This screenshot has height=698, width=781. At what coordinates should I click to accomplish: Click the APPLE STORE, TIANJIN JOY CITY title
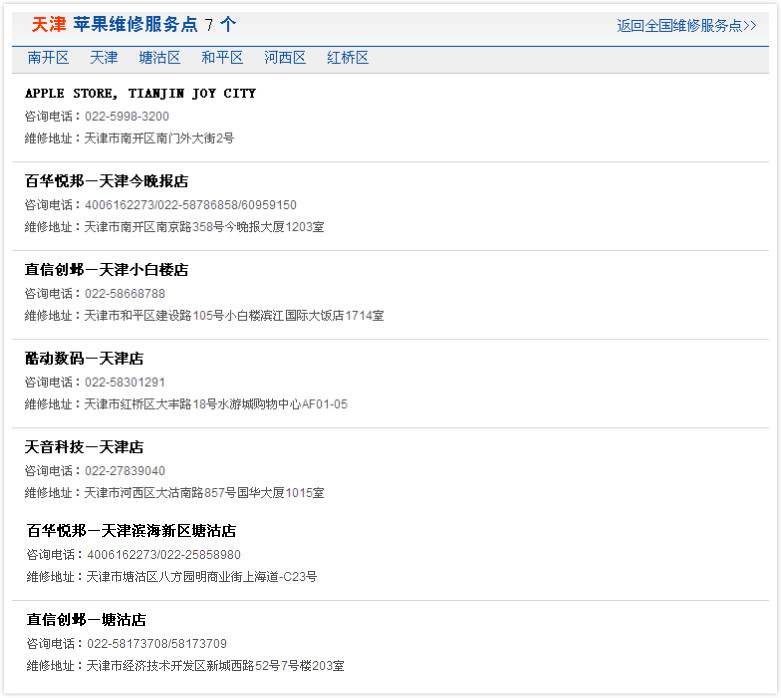[x=140, y=94]
